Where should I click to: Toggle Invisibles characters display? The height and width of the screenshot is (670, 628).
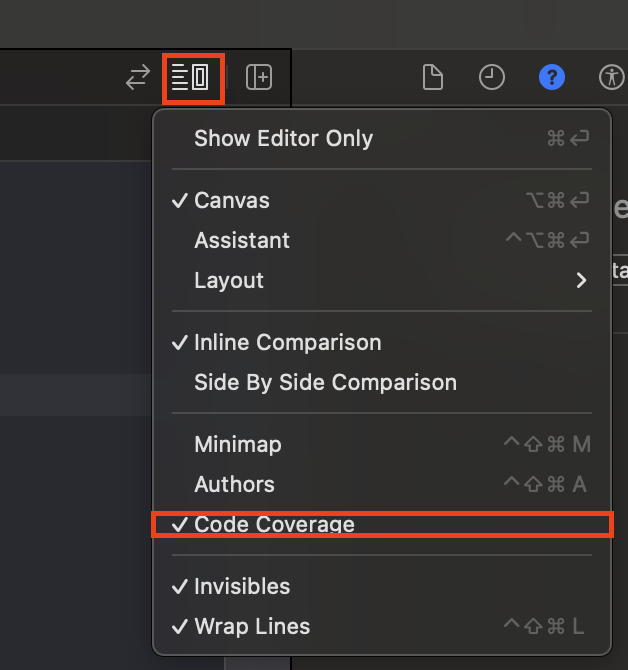[x=242, y=586]
